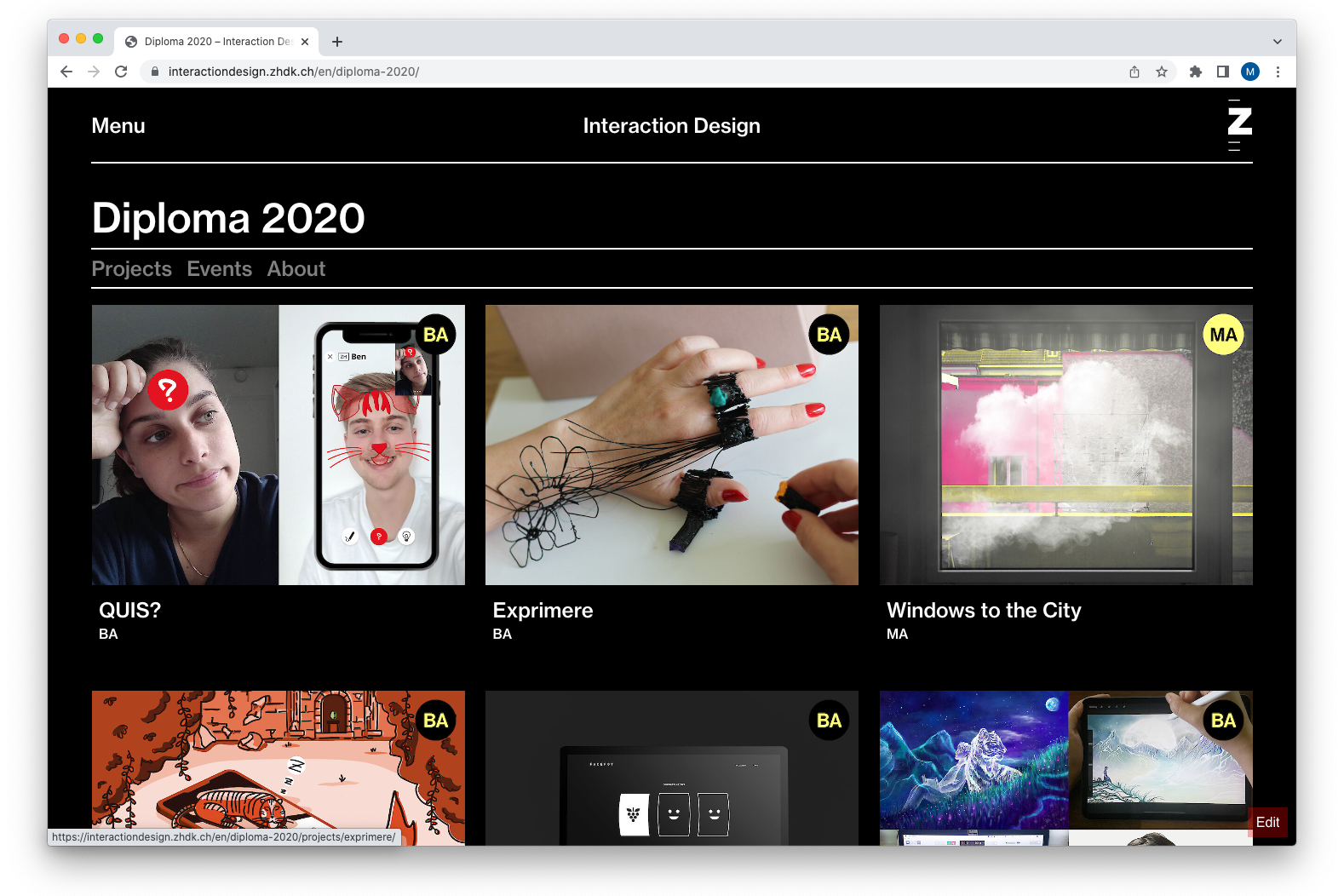The height and width of the screenshot is (896, 1344).
Task: Expand the tab search chevron
Action: [x=1277, y=42]
